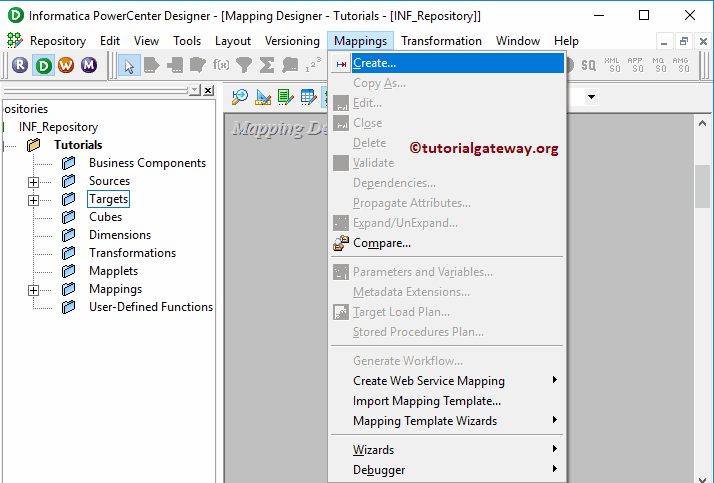Open the Source Analyzer magnifier icon
The image size is (714, 483).
[240, 97]
